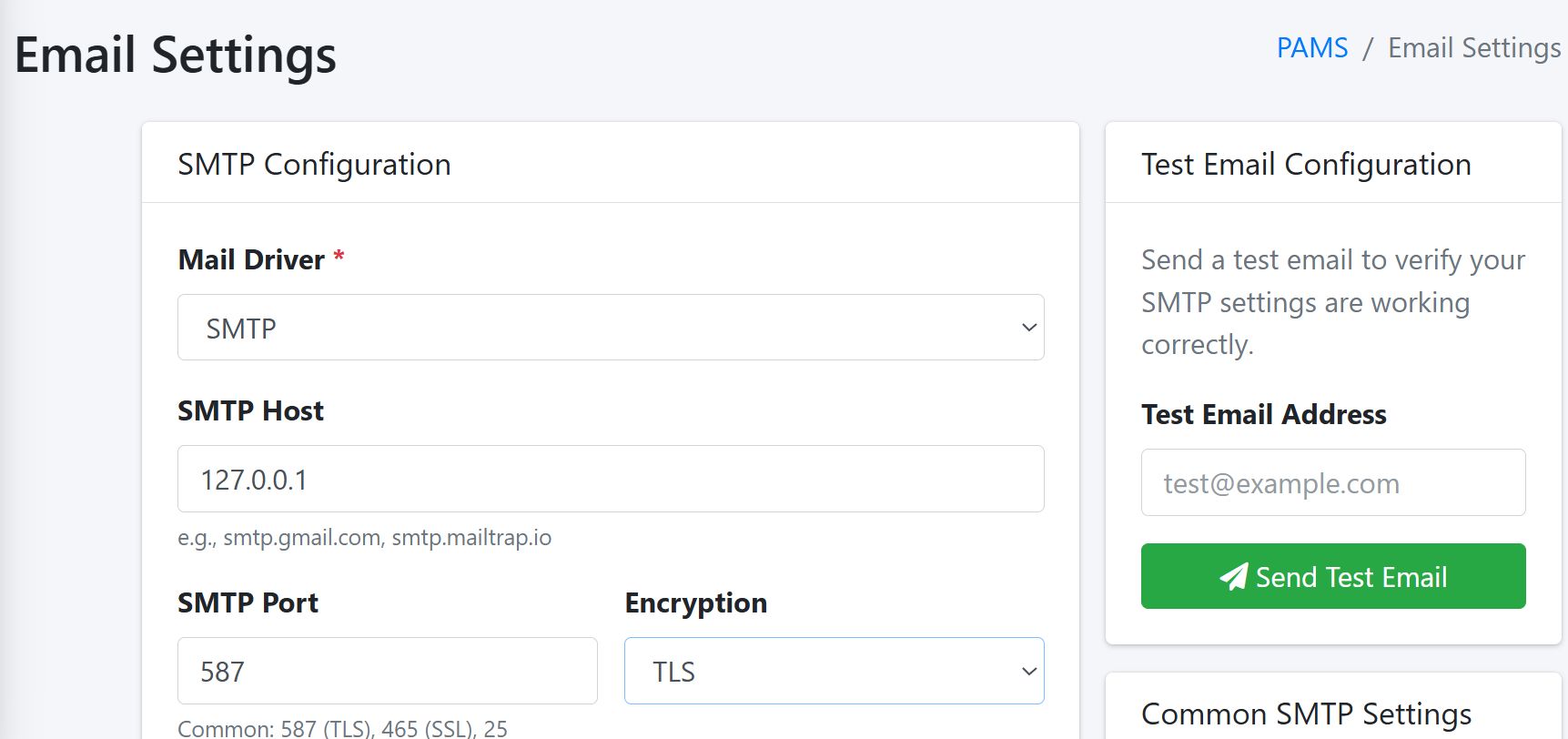
Task: Click the common ports hint below SMTP Port
Action: 342,728
